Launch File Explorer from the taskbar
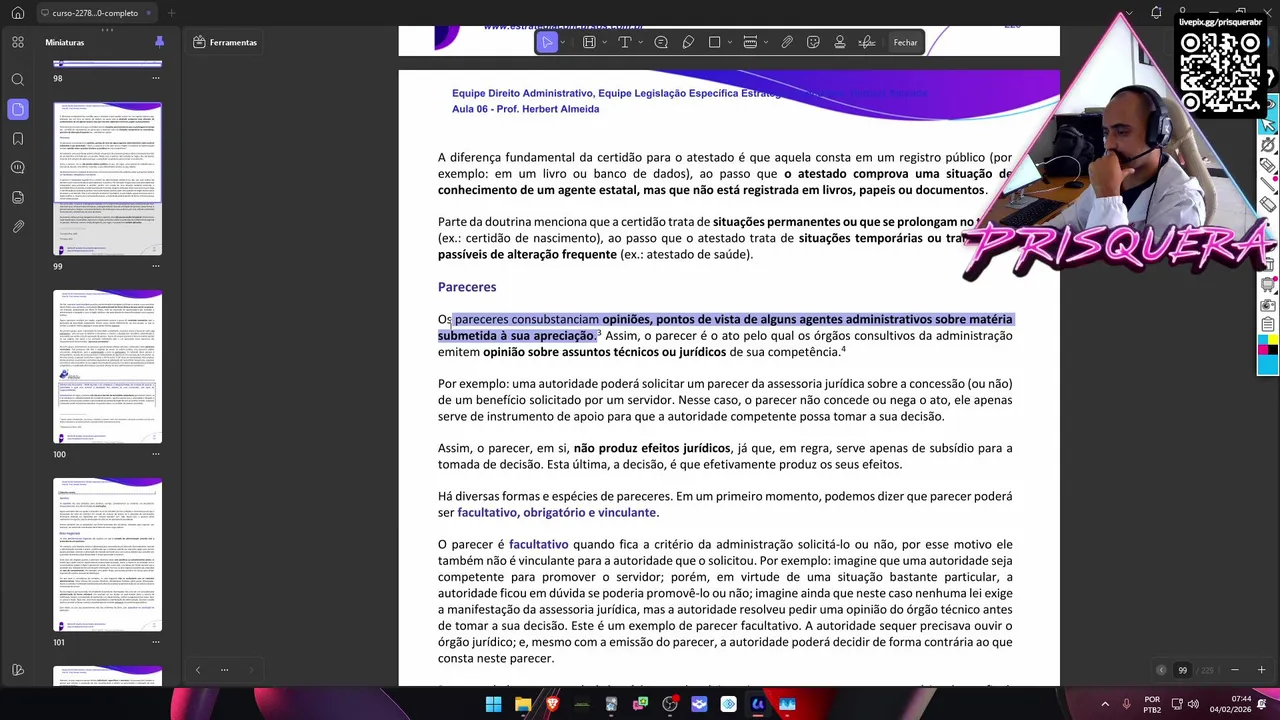 point(523,704)
